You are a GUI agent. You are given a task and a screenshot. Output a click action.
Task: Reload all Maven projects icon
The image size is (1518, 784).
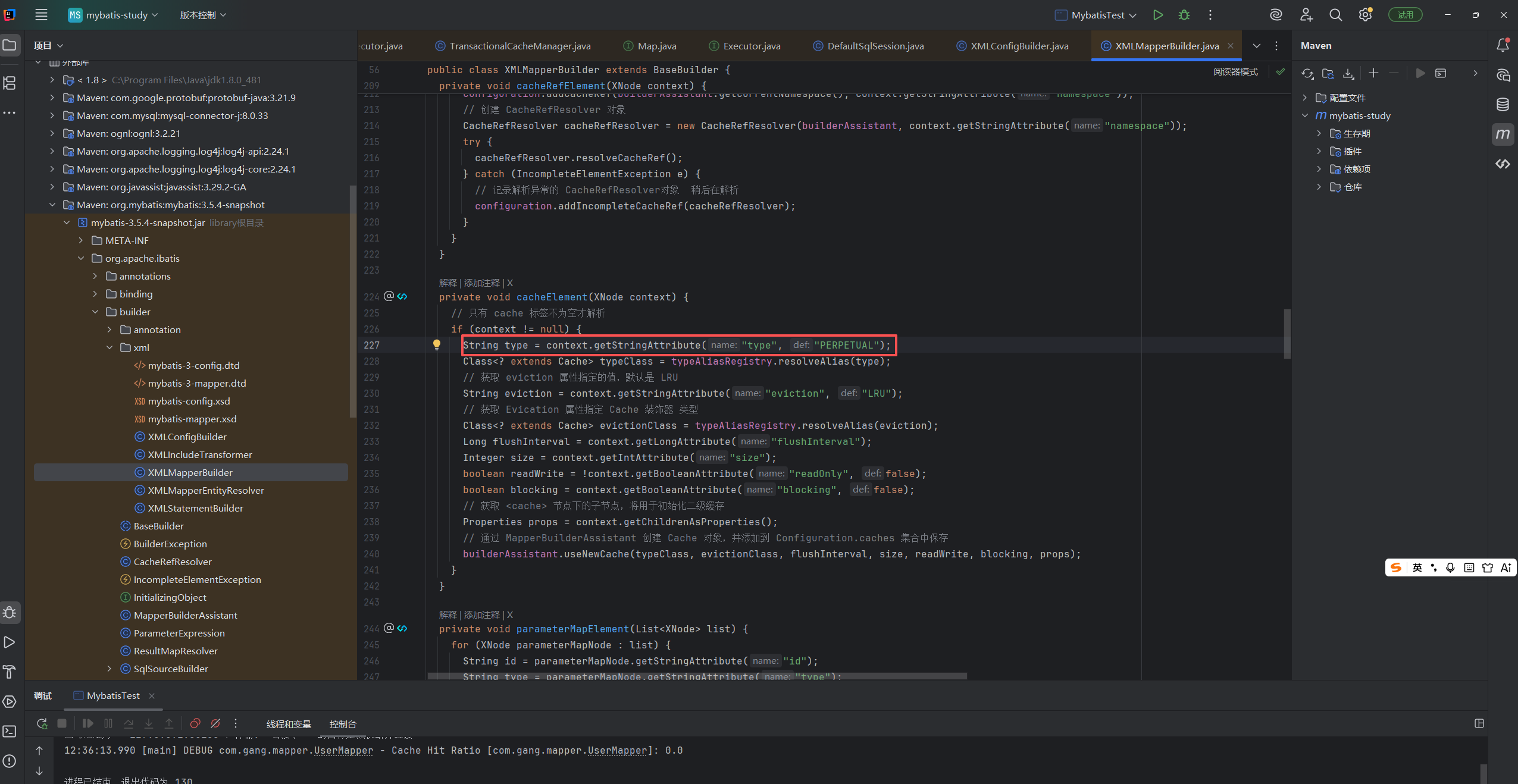[x=1307, y=73]
